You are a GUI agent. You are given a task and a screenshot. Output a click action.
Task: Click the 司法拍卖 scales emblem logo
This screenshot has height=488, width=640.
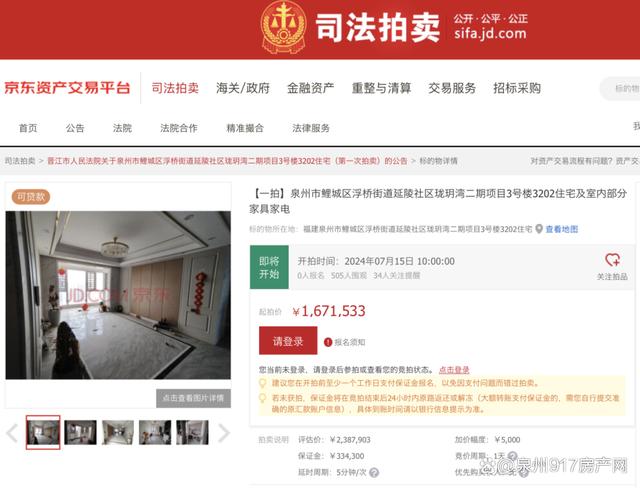(x=284, y=28)
